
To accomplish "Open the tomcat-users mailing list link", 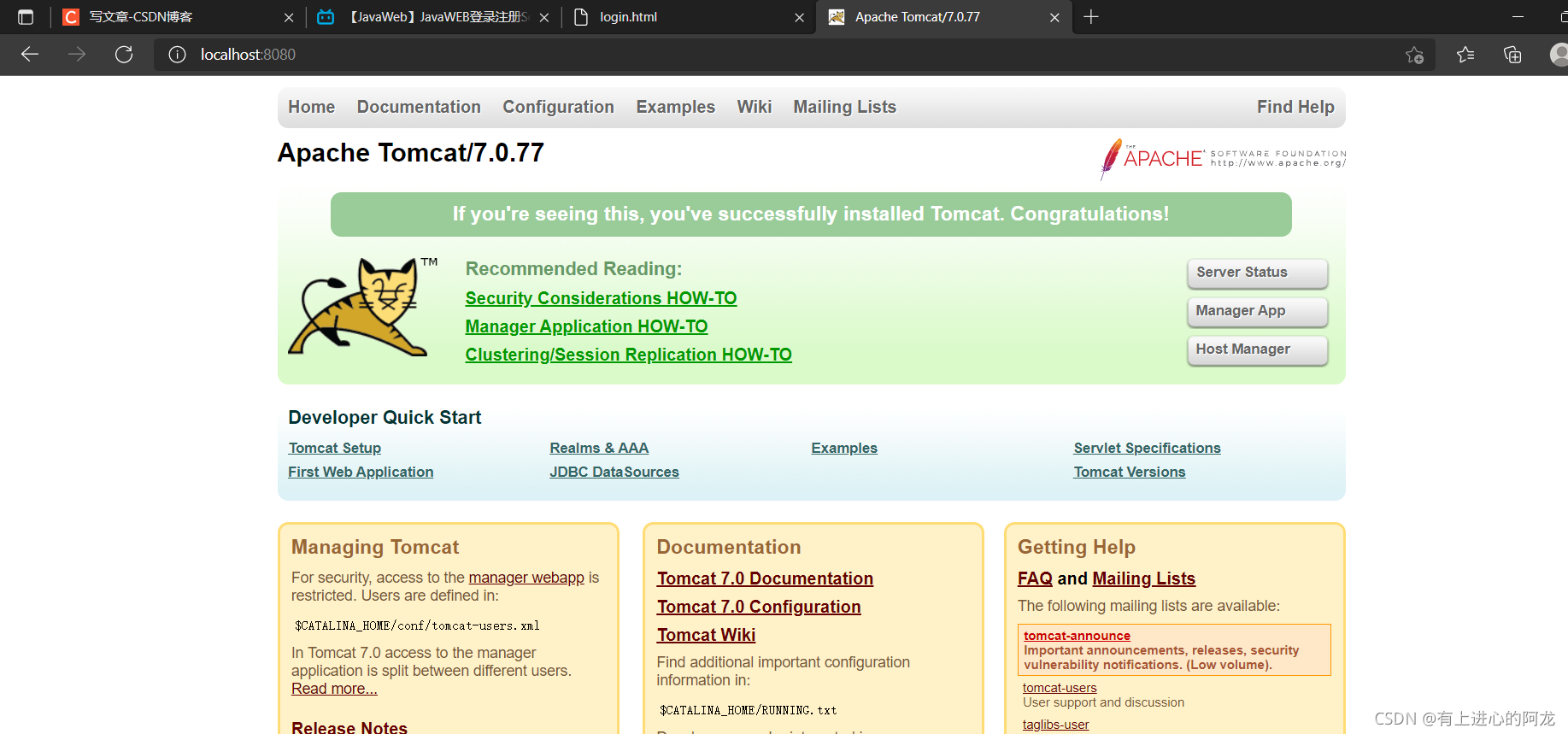I will [1060, 688].
